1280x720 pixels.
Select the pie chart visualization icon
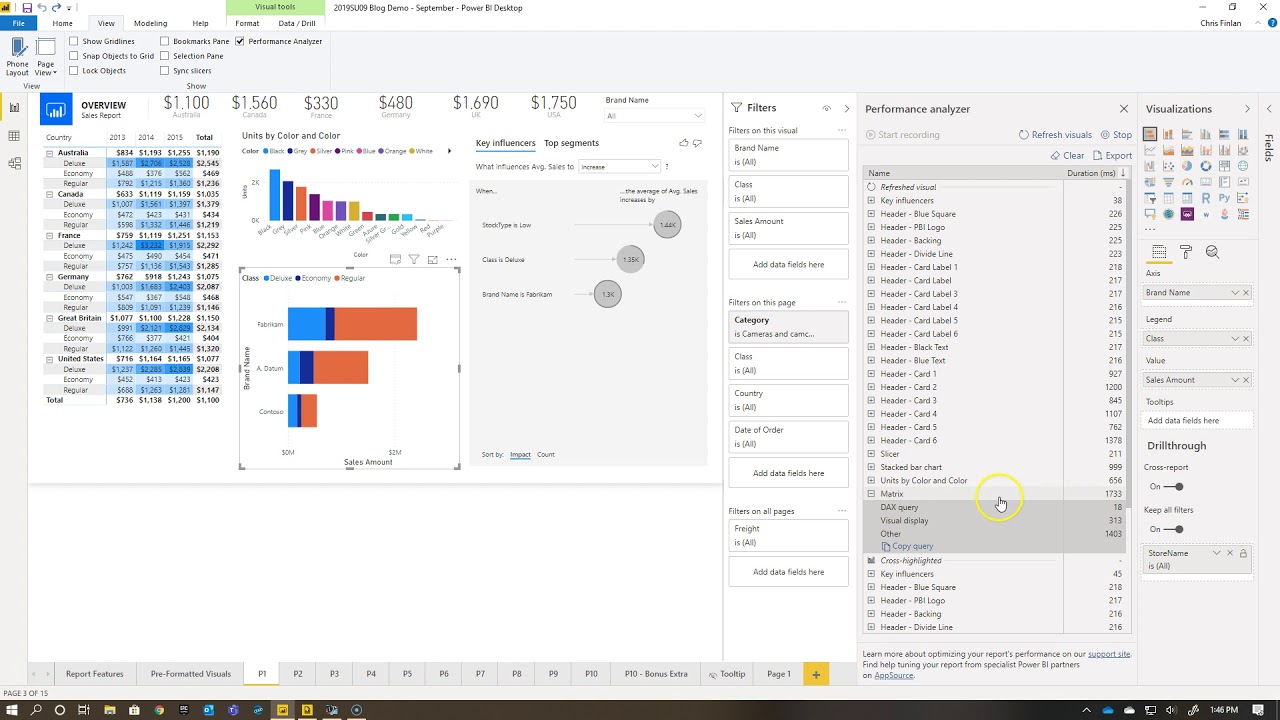pyautogui.click(x=1187, y=166)
